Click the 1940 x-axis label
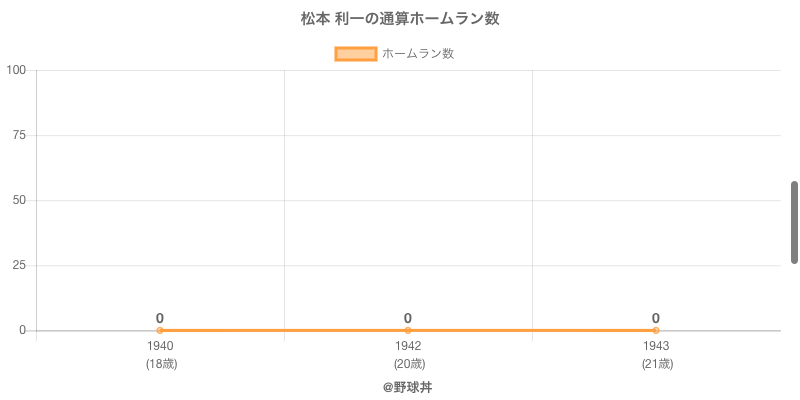The width and height of the screenshot is (800, 400). coord(160,346)
